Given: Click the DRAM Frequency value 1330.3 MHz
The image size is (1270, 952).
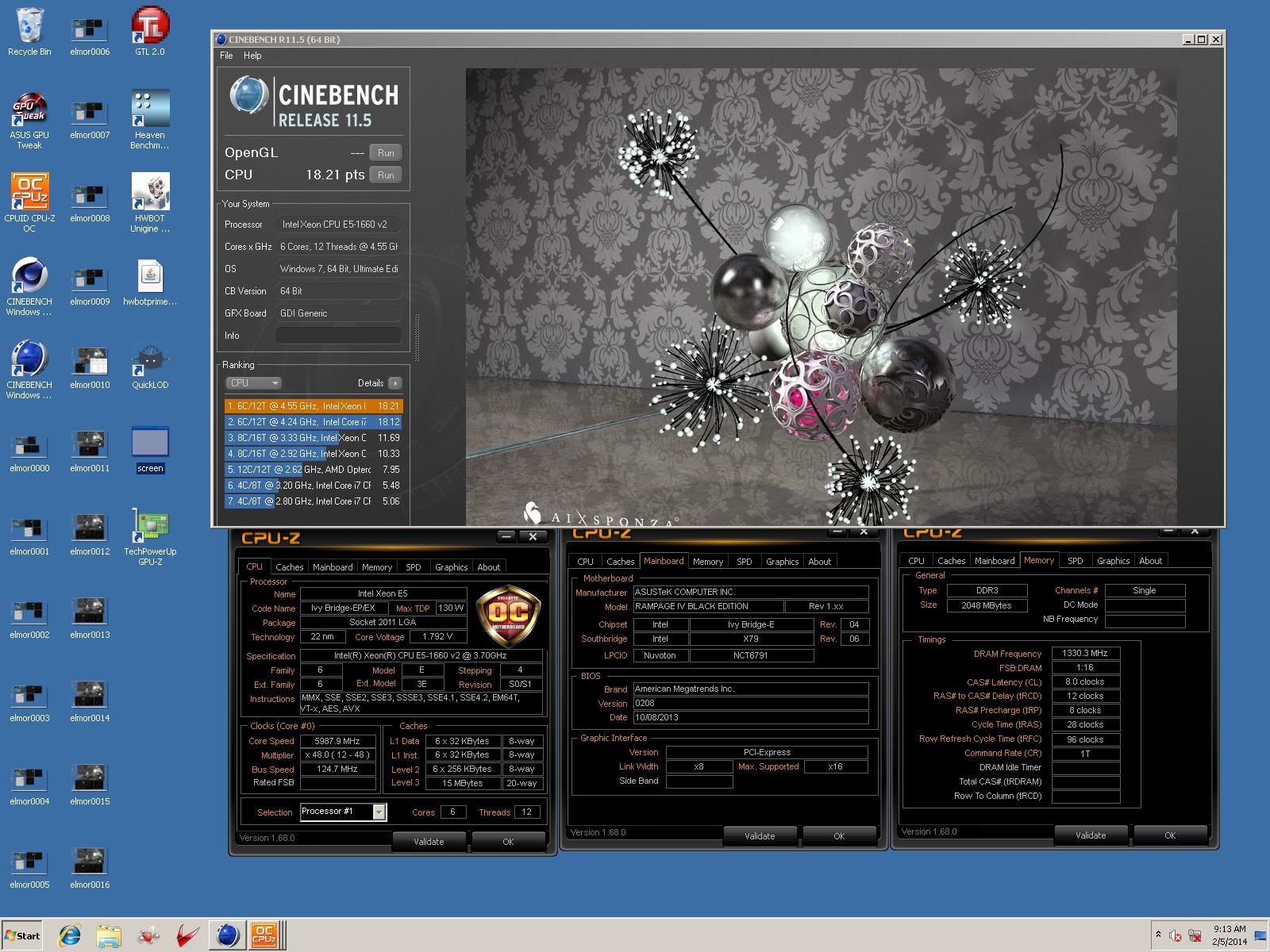Looking at the screenshot, I should [1085, 654].
